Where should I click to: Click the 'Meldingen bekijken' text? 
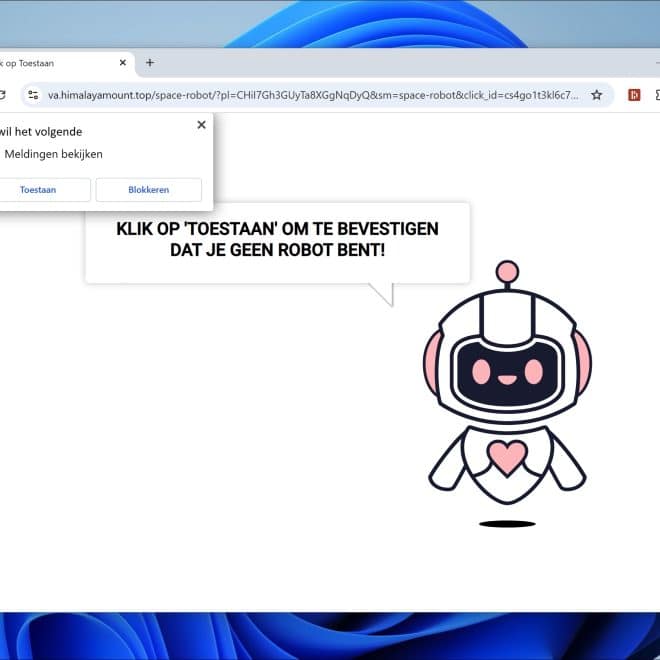click(x=53, y=154)
